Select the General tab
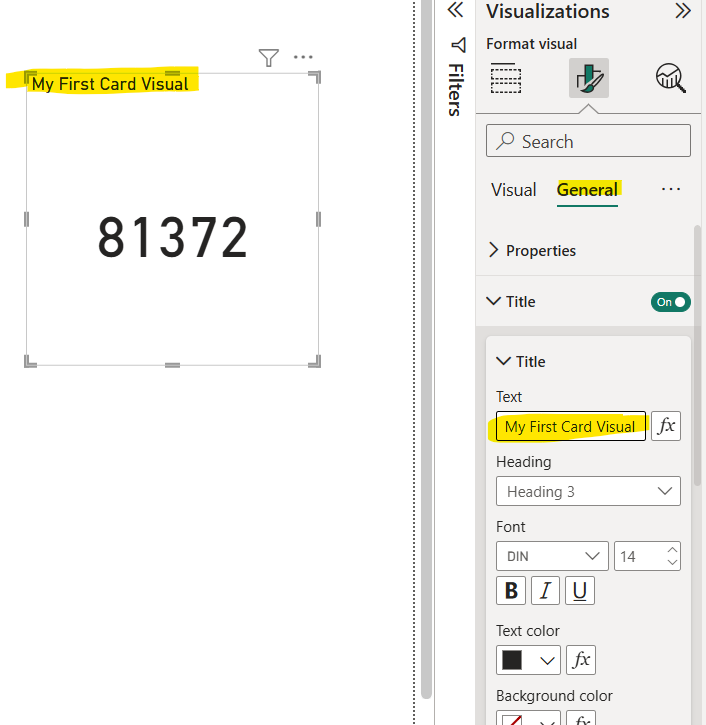The image size is (706, 725). (587, 190)
